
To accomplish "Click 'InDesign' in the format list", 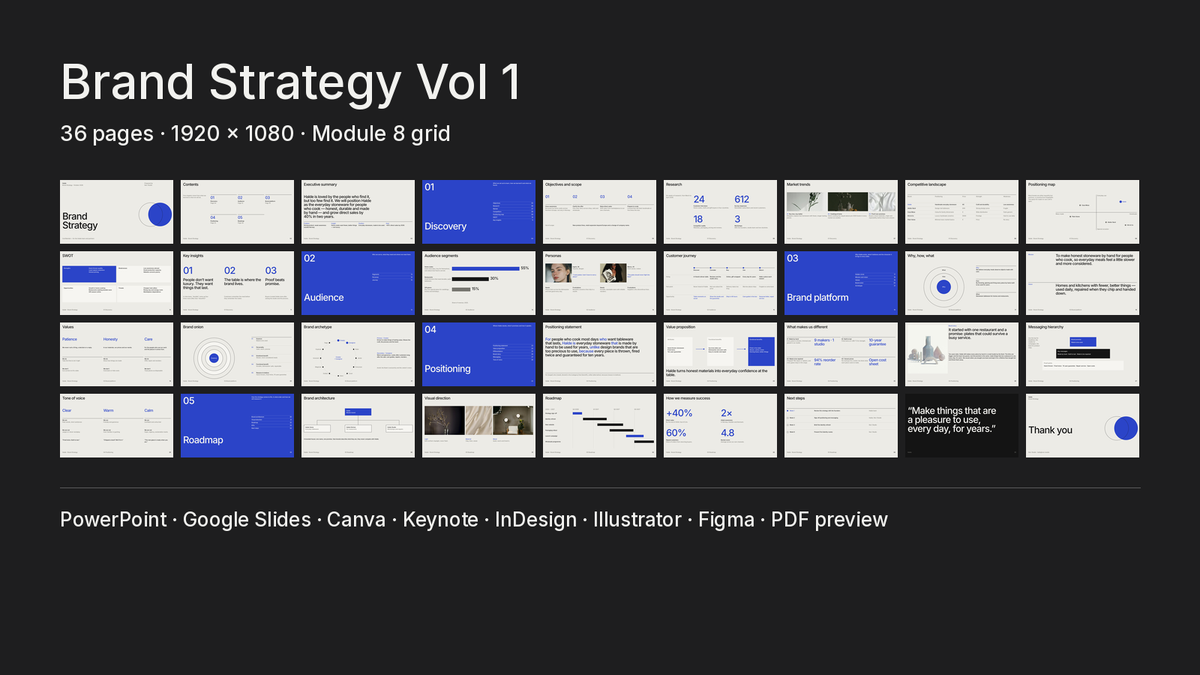I will (536, 520).
